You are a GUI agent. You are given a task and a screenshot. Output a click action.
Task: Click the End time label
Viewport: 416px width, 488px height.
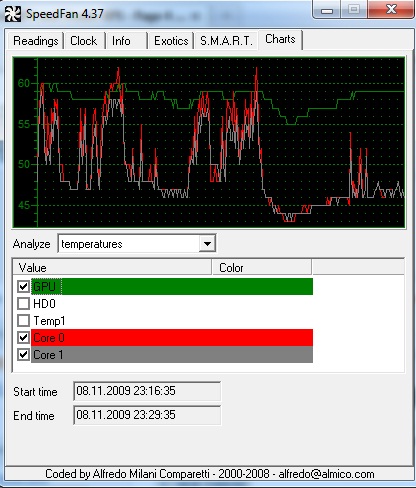click(x=34, y=416)
